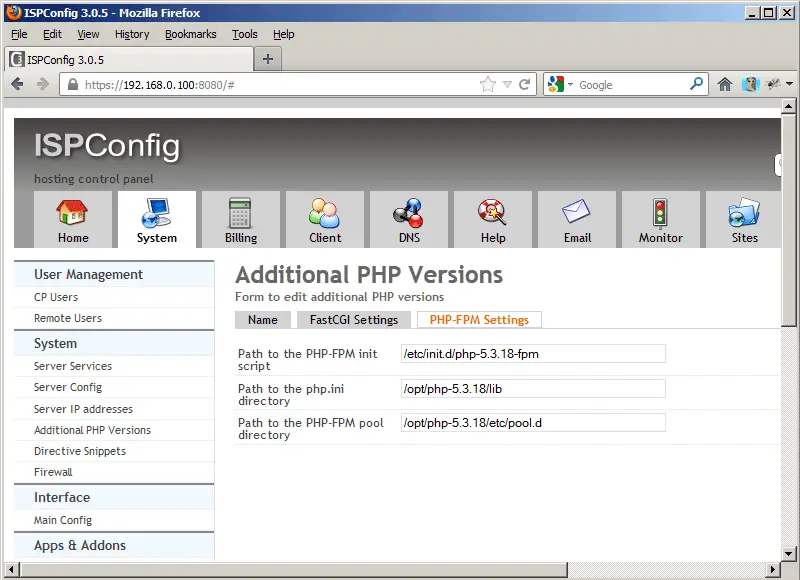
Task: Go to the browser Home page icon
Action: coord(725,84)
